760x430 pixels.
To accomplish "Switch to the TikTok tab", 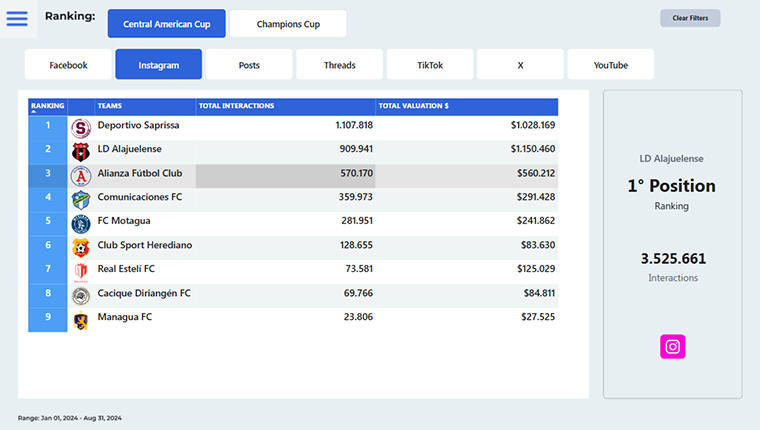I will 430,64.
